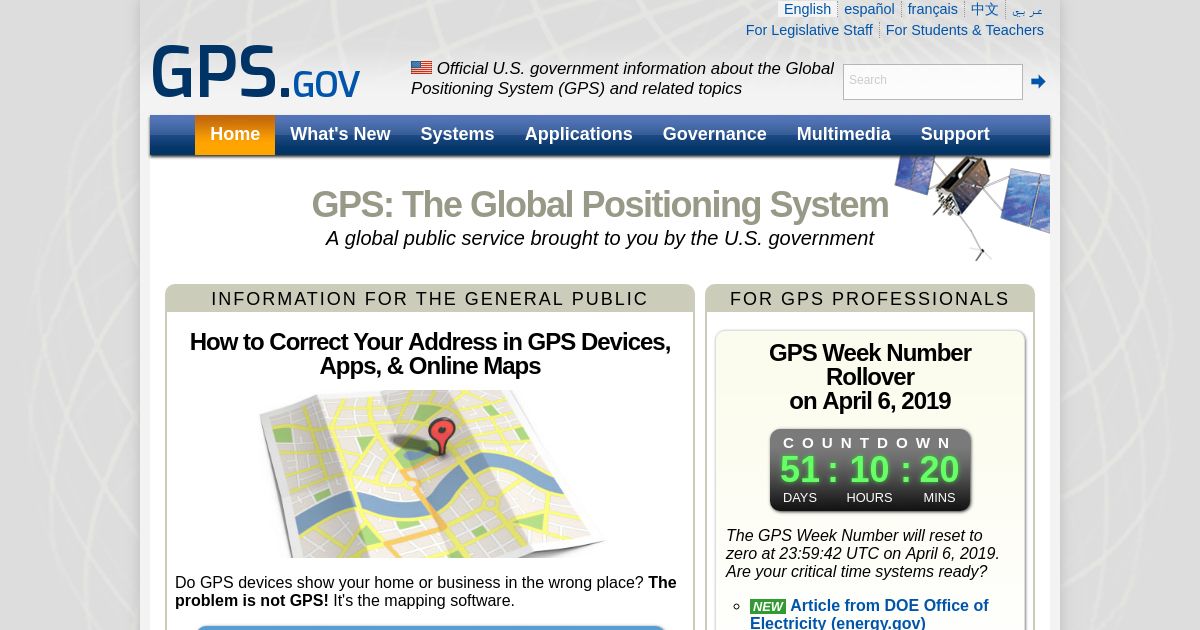Open the Multimedia menu
This screenshot has height=630, width=1200.
(843, 134)
